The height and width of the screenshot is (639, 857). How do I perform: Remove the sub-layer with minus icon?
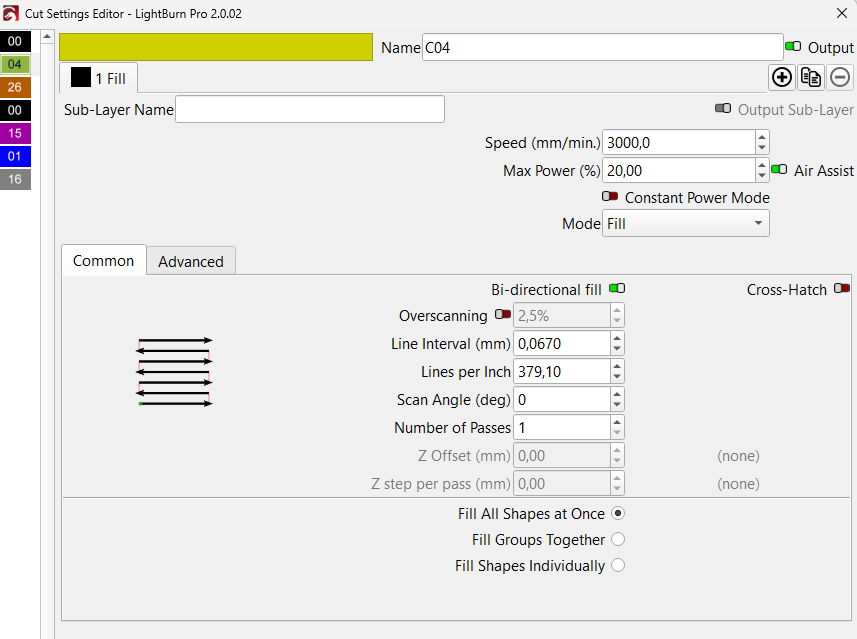click(840, 77)
